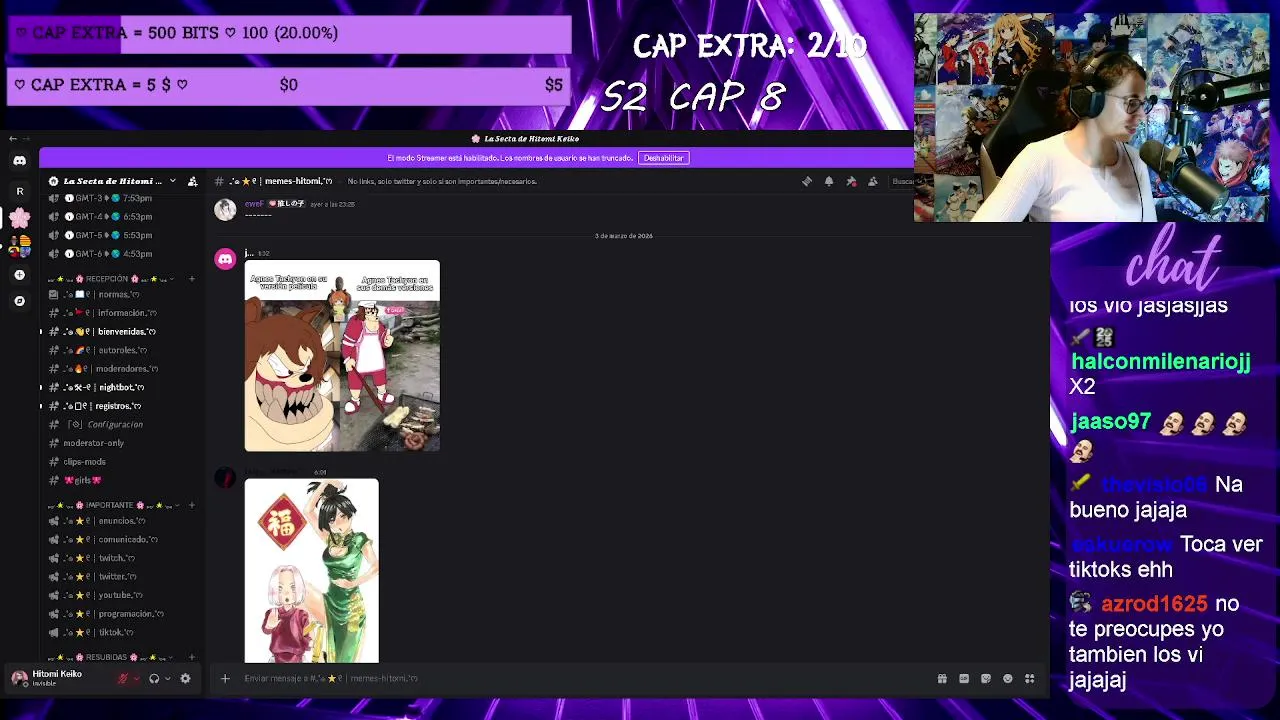Click the add a server plus icon
Screen dimensions: 1280x720
tap(19, 274)
